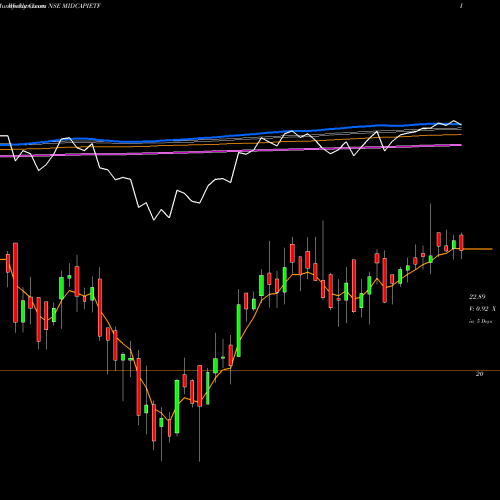500x500 pixels.
Task: Click the 'in 5 Days' label
Action: (480, 321)
